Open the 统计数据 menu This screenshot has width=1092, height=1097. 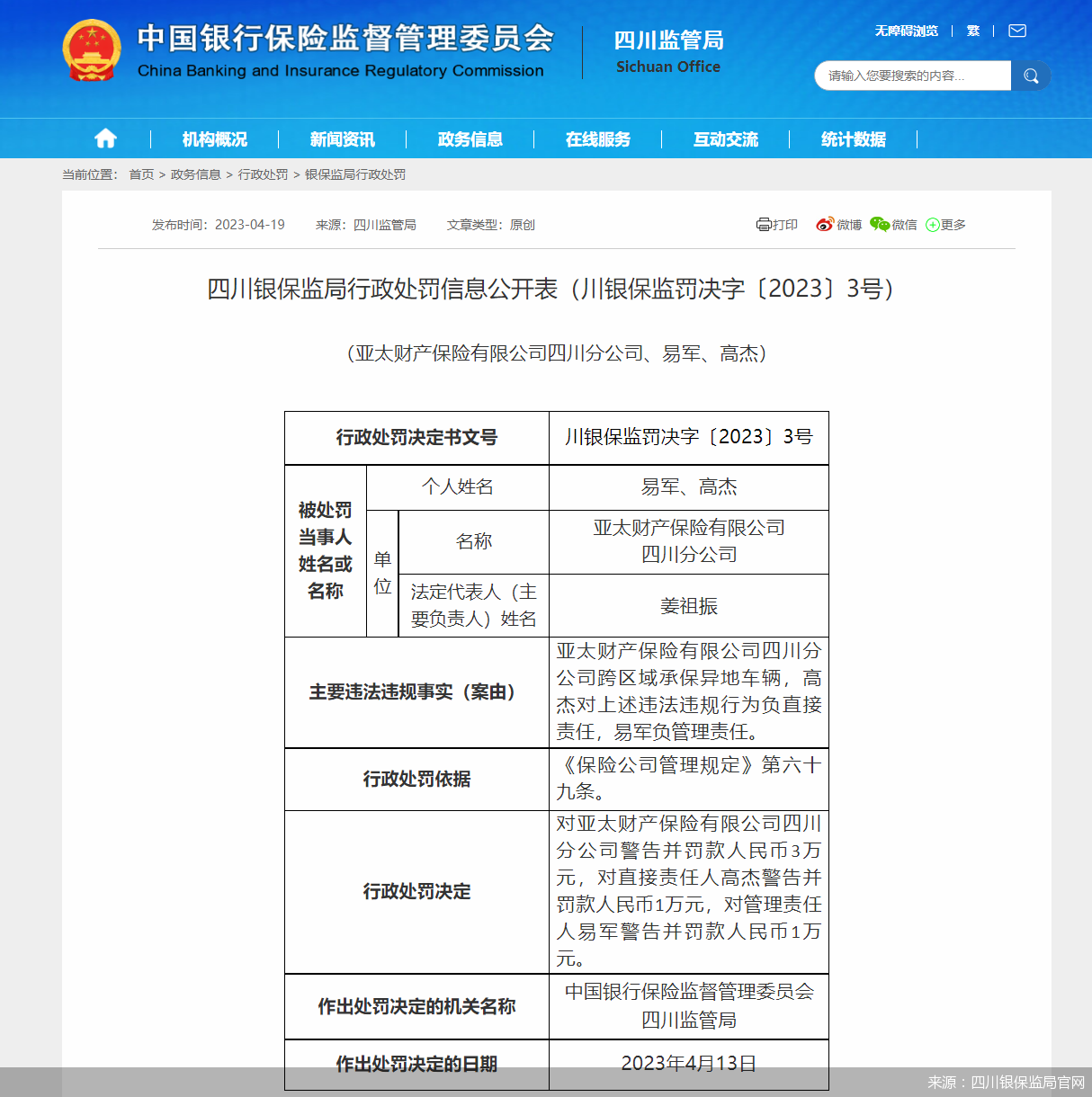[x=853, y=139]
